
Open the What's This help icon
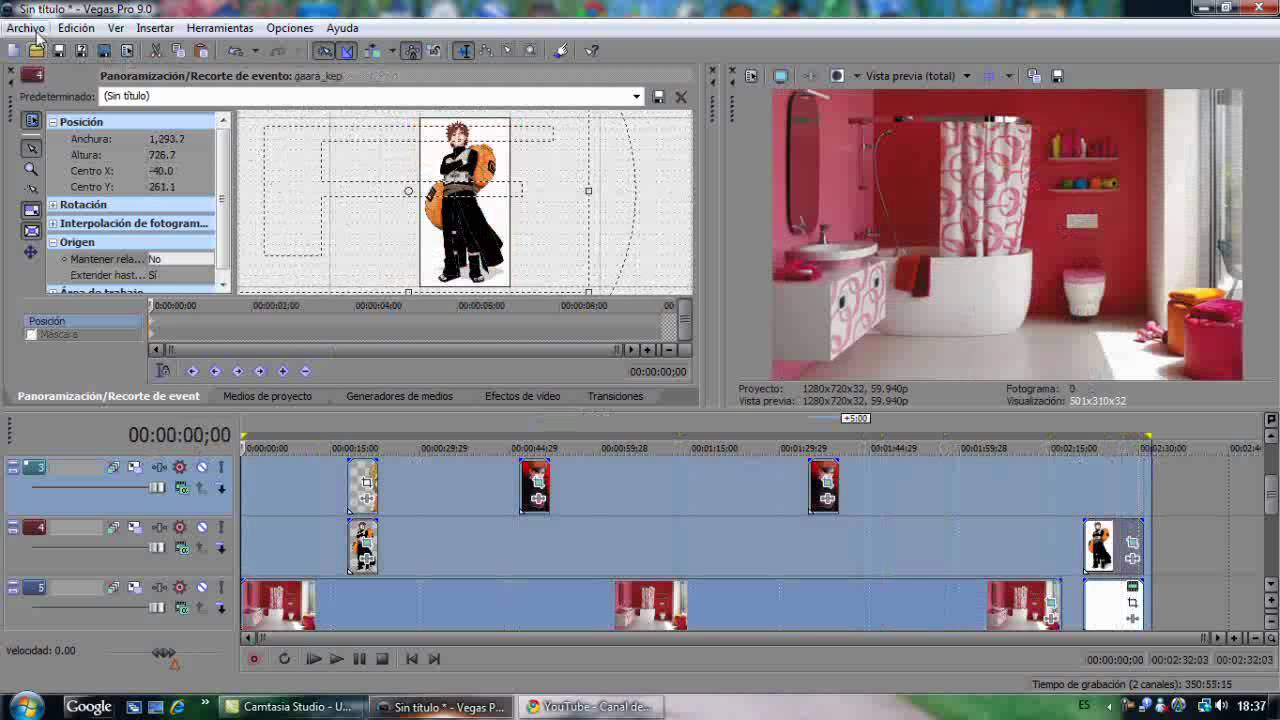coord(592,50)
